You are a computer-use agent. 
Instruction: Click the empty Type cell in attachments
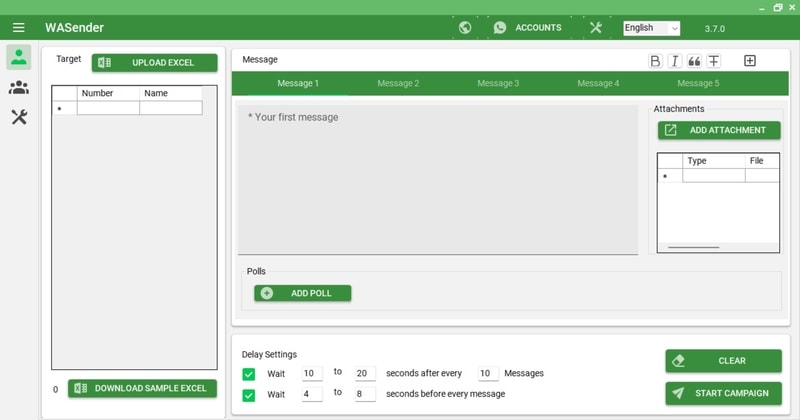tap(714, 176)
